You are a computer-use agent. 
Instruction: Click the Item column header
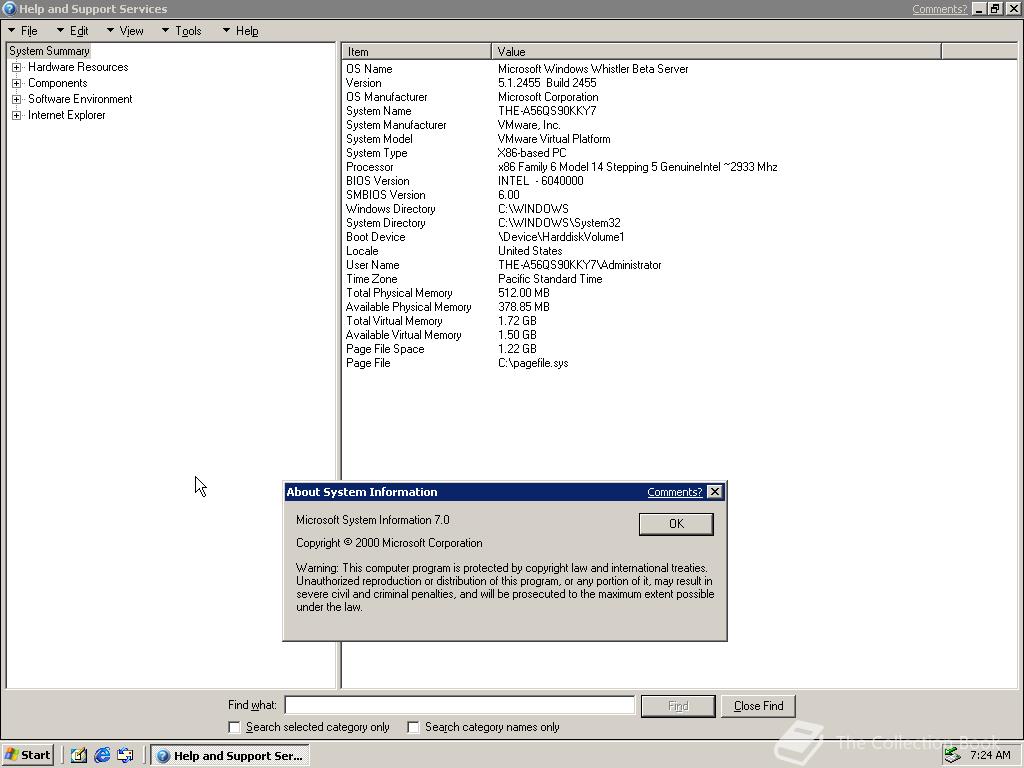click(x=417, y=52)
